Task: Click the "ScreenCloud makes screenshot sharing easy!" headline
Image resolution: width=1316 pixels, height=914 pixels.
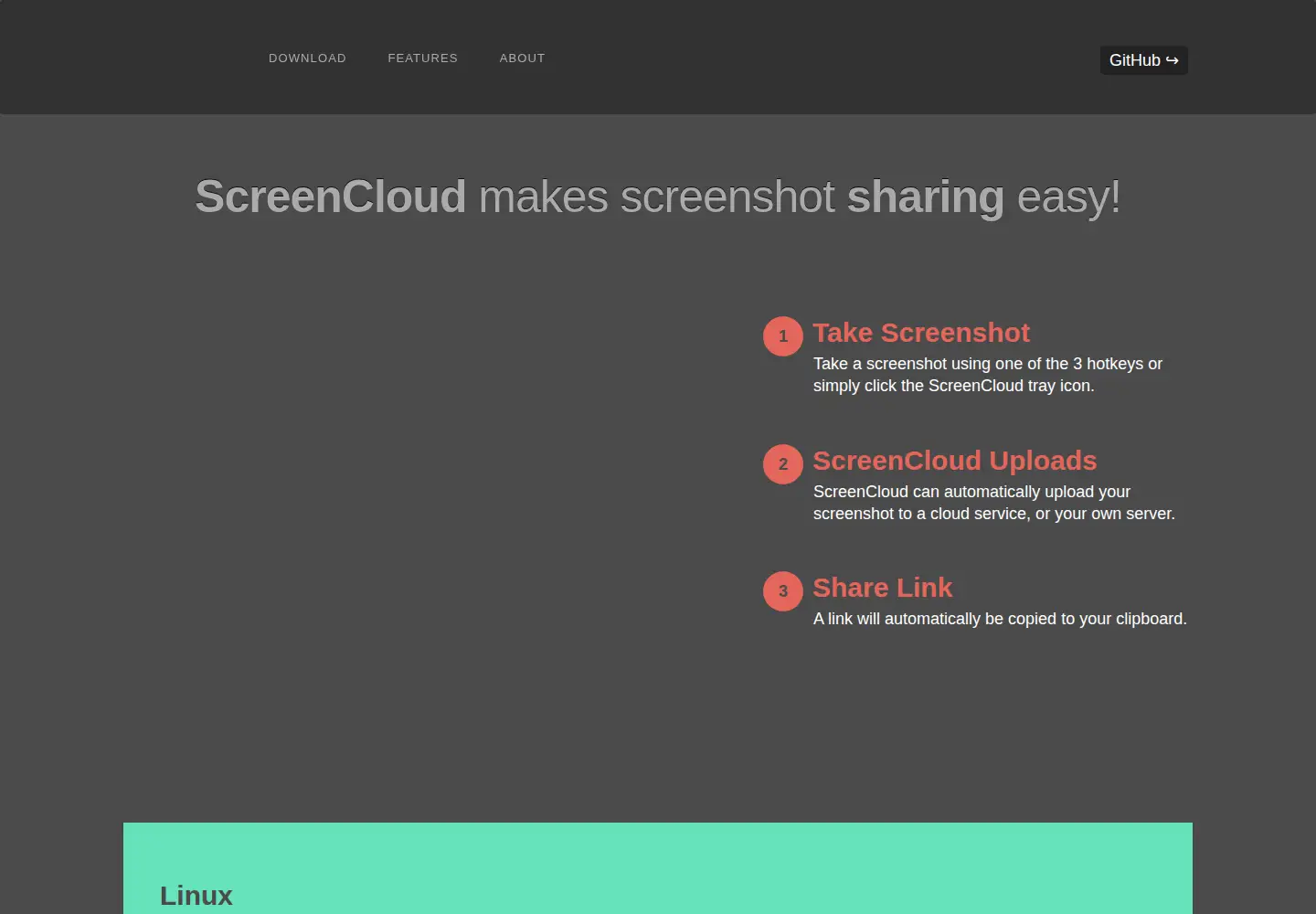Action: (658, 197)
